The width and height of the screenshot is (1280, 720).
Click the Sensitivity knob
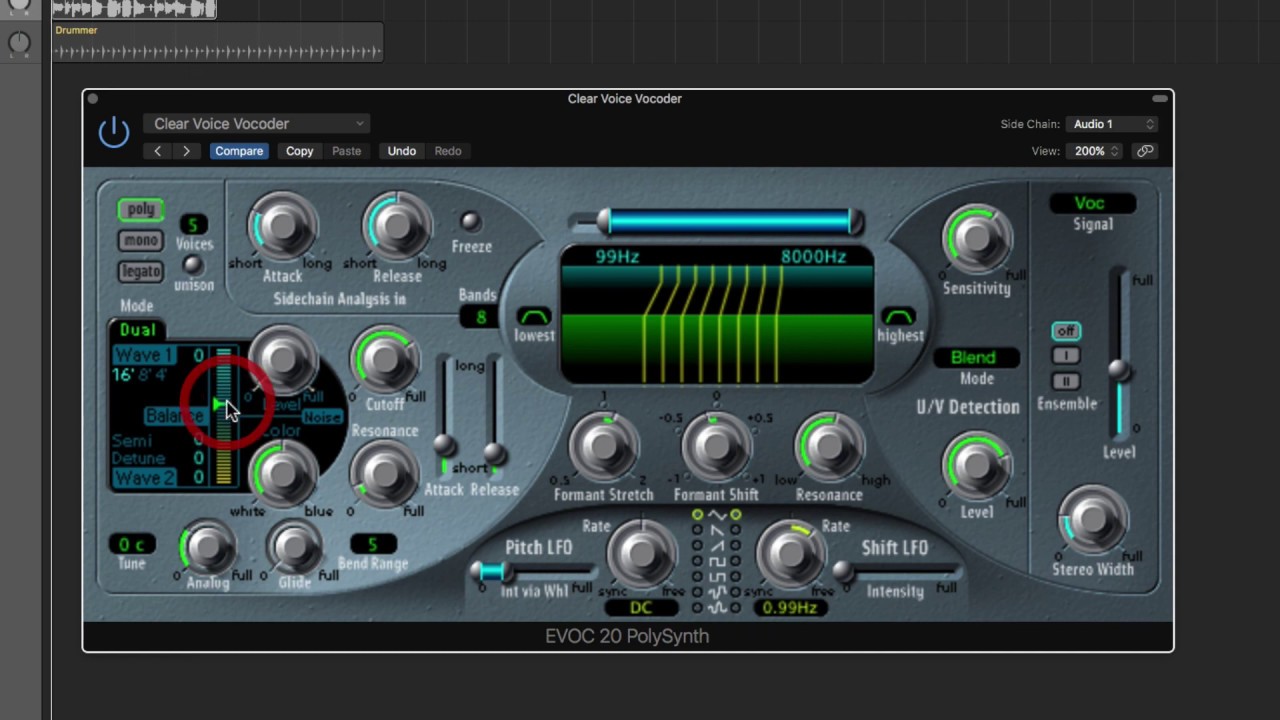pos(975,239)
